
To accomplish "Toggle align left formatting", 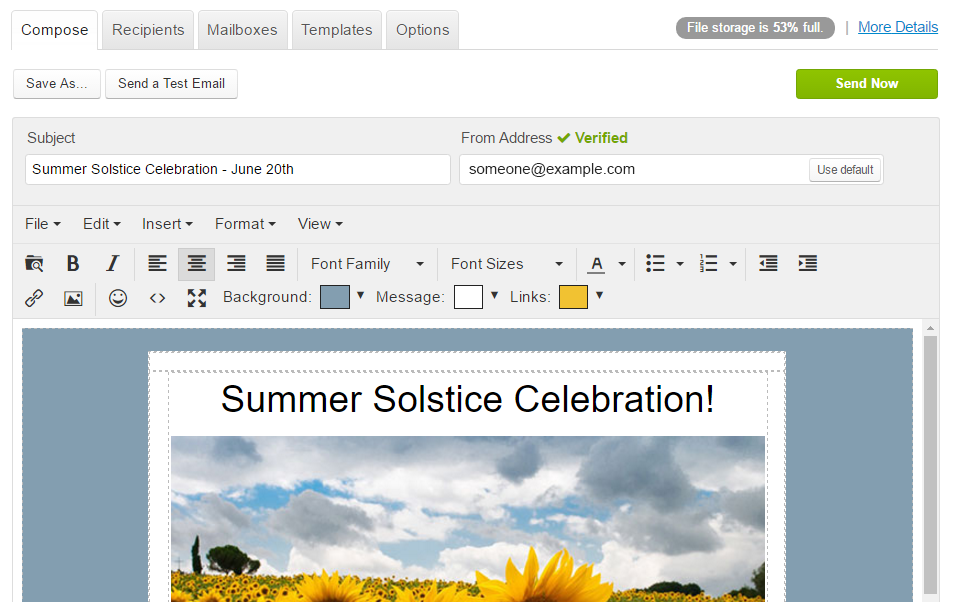I will coord(157,264).
